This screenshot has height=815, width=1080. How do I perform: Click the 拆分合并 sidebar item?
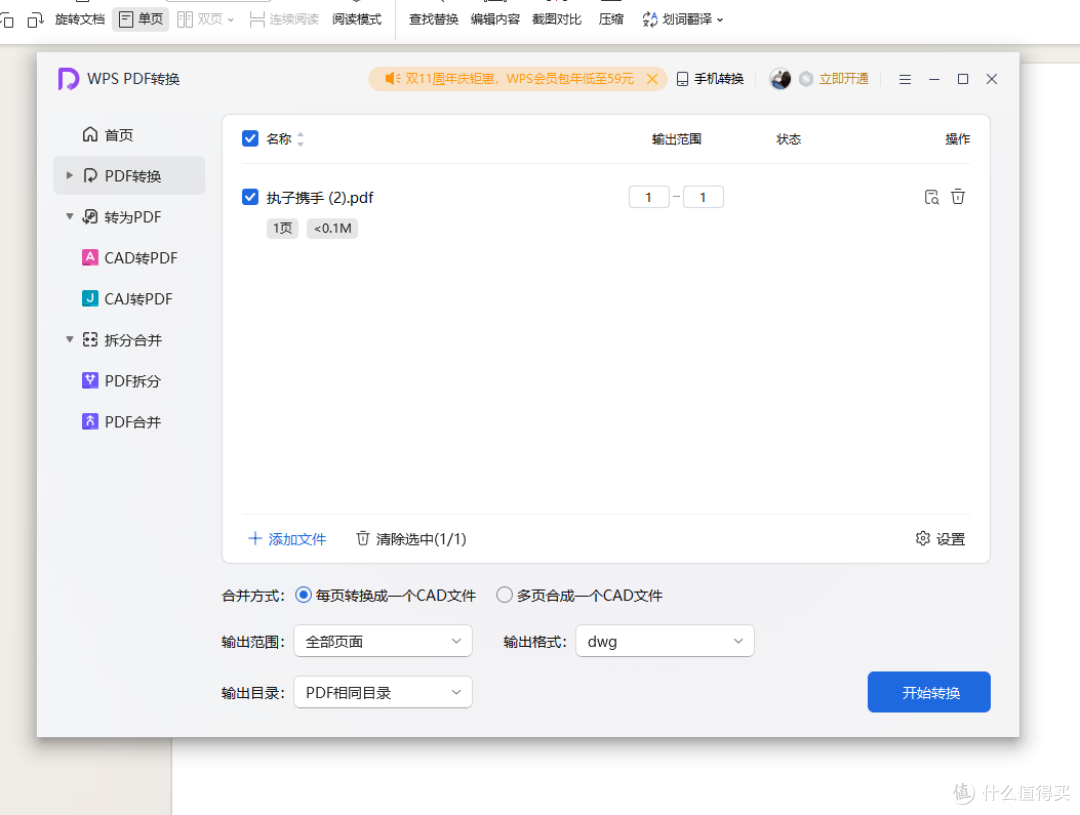(122, 340)
